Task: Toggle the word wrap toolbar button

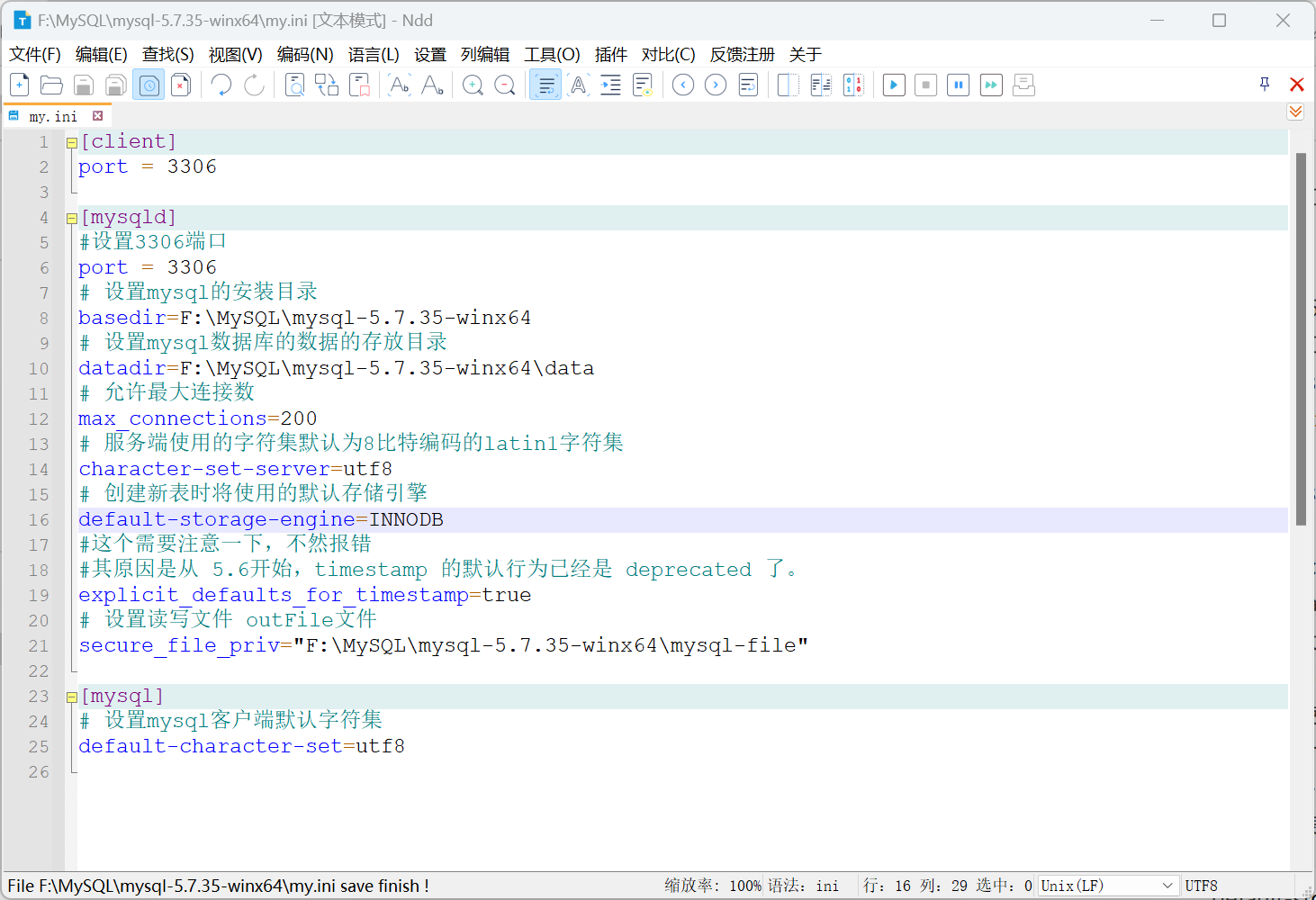Action: pos(545,85)
